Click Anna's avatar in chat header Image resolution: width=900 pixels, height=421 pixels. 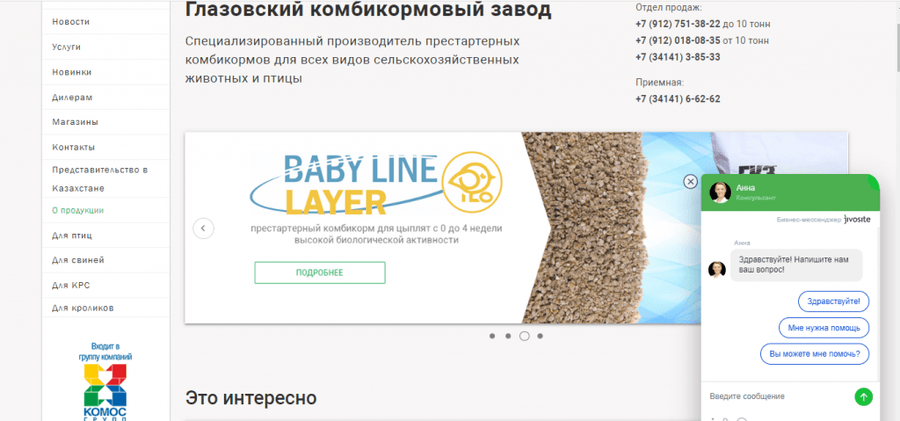click(x=720, y=192)
